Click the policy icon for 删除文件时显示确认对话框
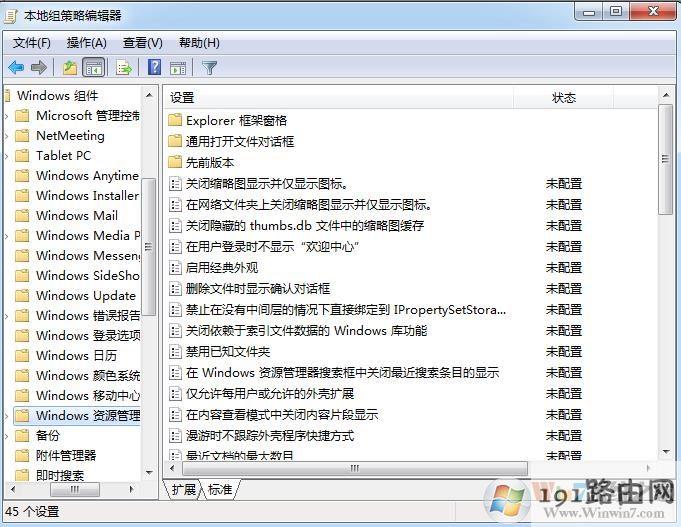This screenshot has width=681, height=527. [x=175, y=288]
